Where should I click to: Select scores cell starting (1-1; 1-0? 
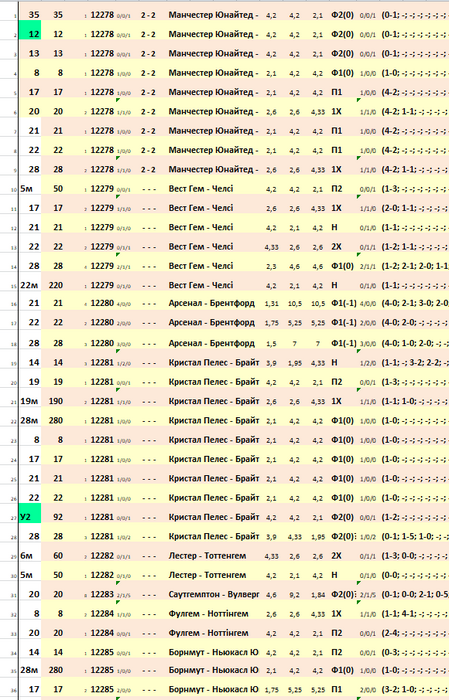[415, 401]
